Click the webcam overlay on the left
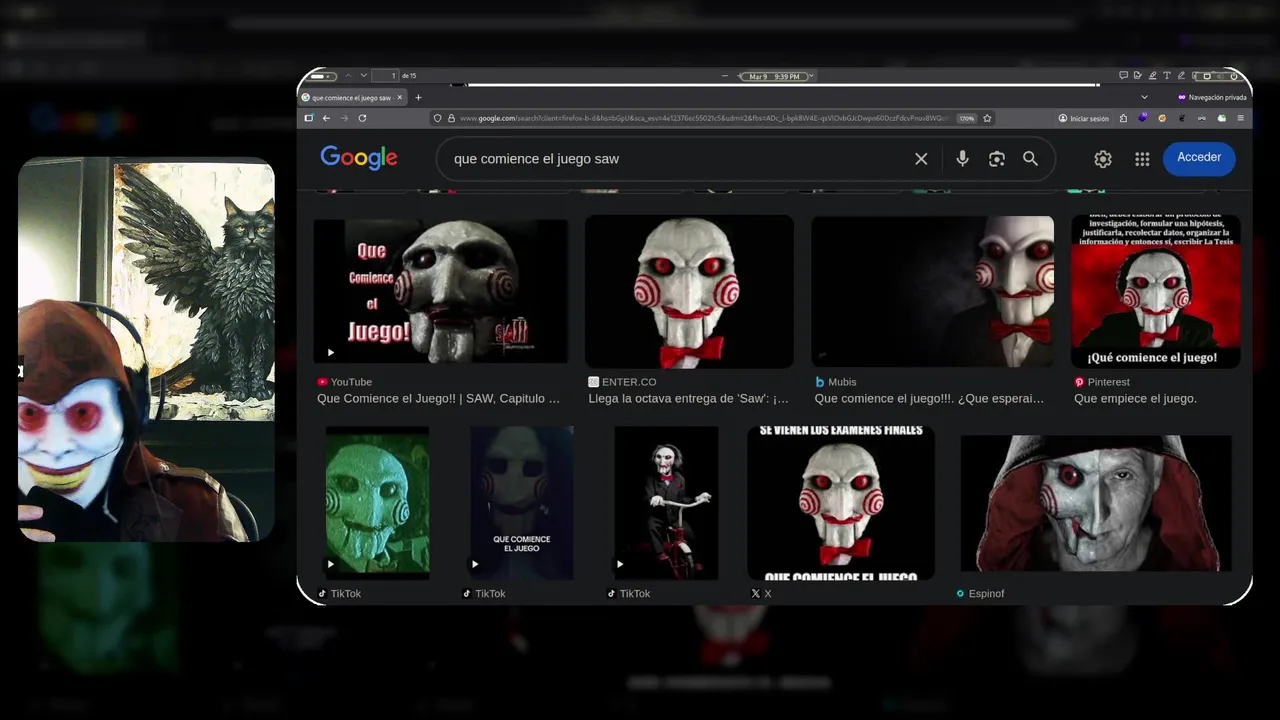The image size is (1280, 720). click(x=146, y=350)
